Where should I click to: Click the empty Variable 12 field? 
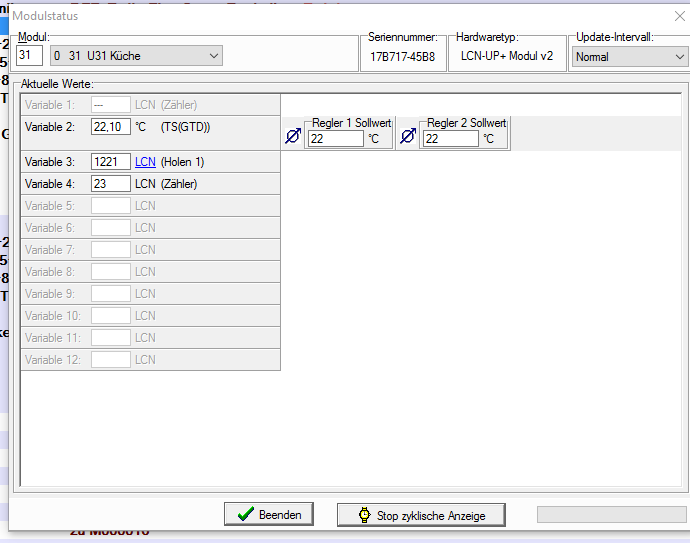tap(110, 360)
